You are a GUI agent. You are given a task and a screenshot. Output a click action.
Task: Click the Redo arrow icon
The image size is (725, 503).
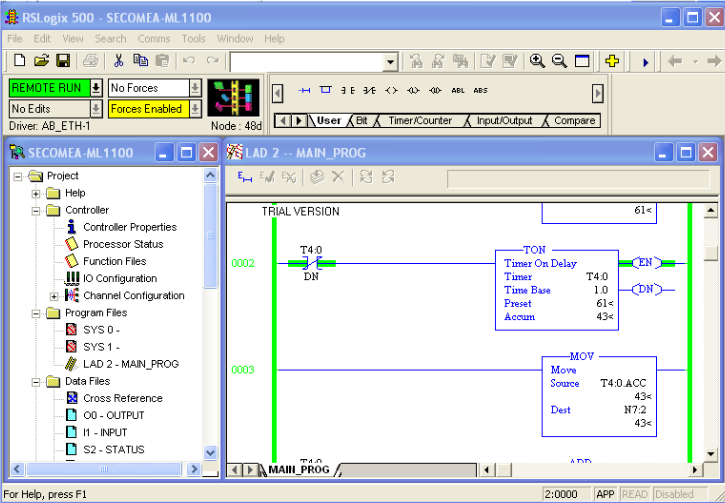point(213,61)
